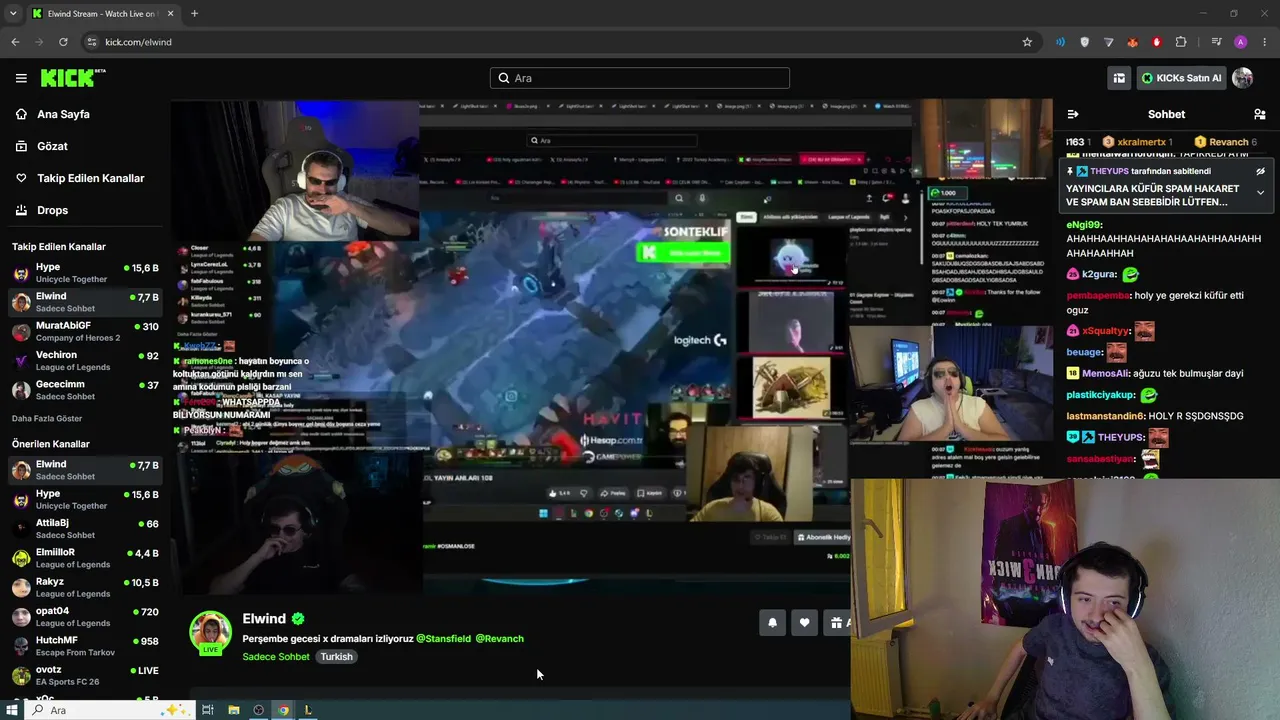Click the Elwind channel name heading

click(264, 619)
